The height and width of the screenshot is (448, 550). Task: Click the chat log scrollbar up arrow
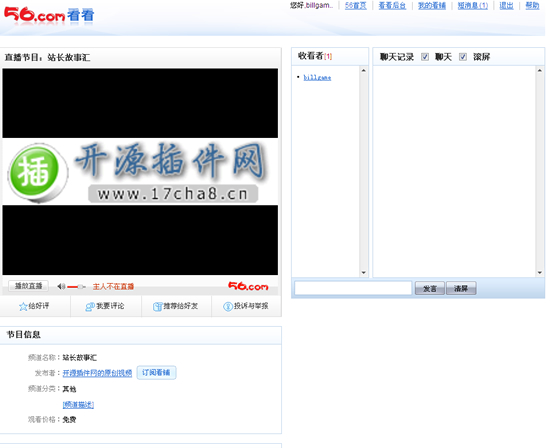[x=539, y=71]
